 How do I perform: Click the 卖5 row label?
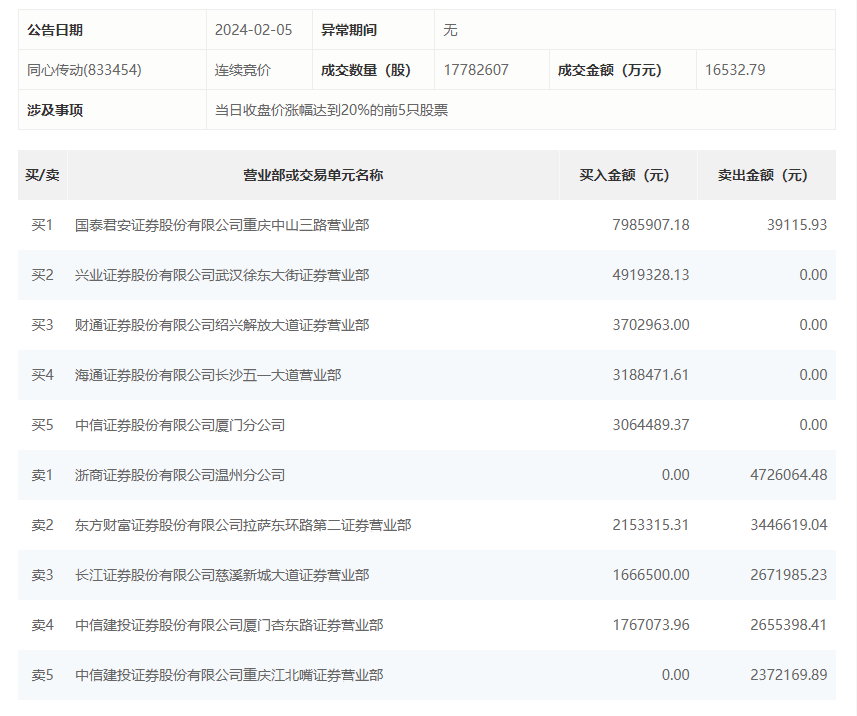42,675
